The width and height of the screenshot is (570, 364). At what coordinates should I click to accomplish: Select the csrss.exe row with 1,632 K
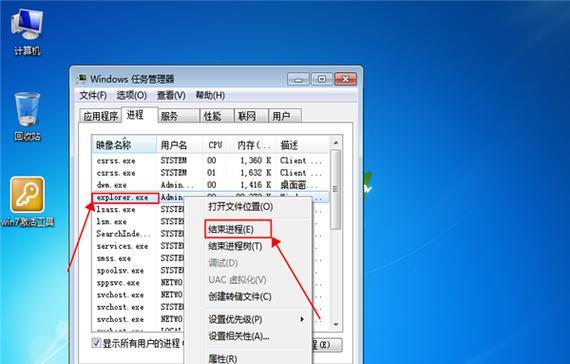(211, 173)
